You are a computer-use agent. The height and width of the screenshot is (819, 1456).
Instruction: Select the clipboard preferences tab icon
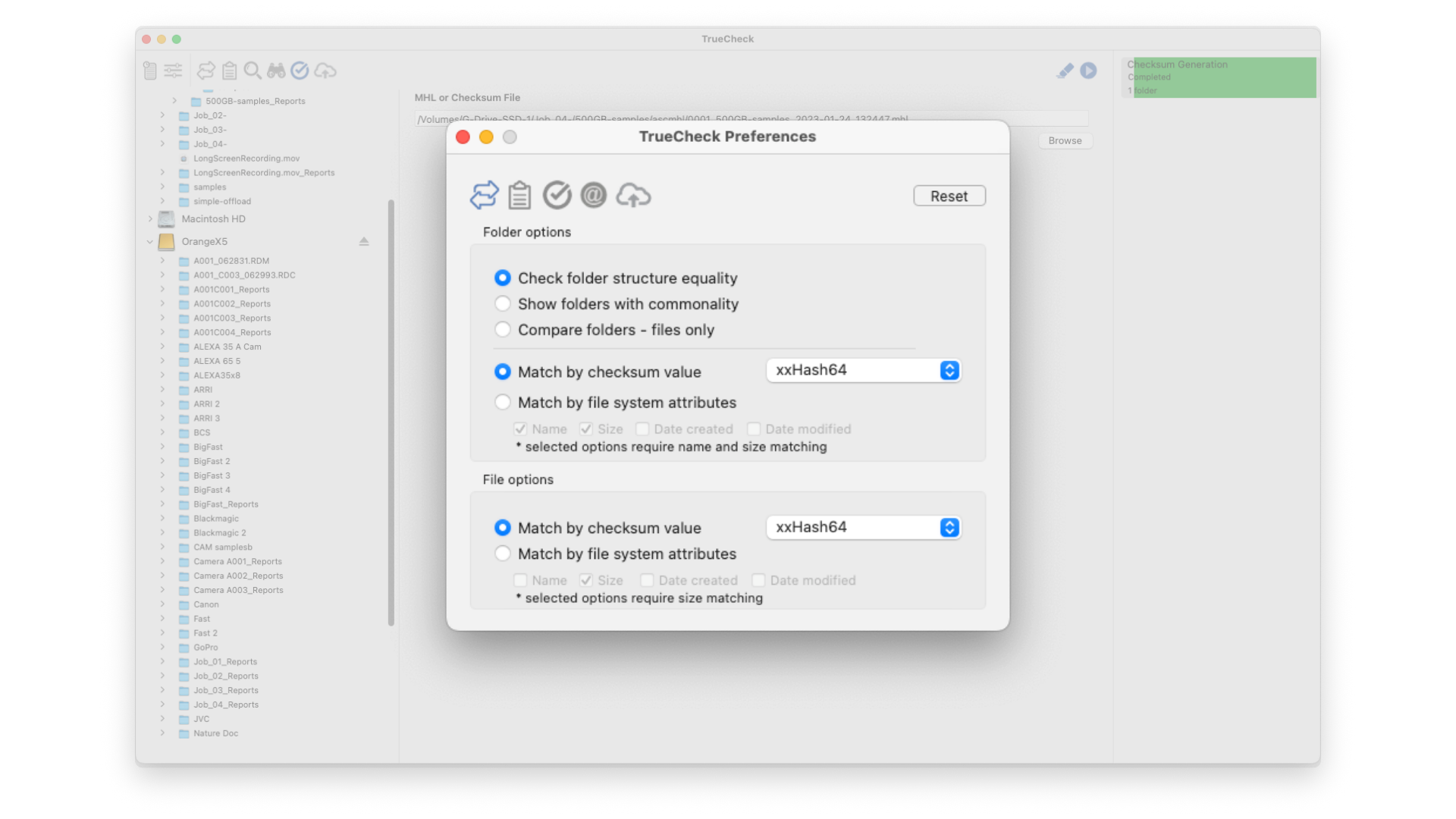pyautogui.click(x=519, y=196)
